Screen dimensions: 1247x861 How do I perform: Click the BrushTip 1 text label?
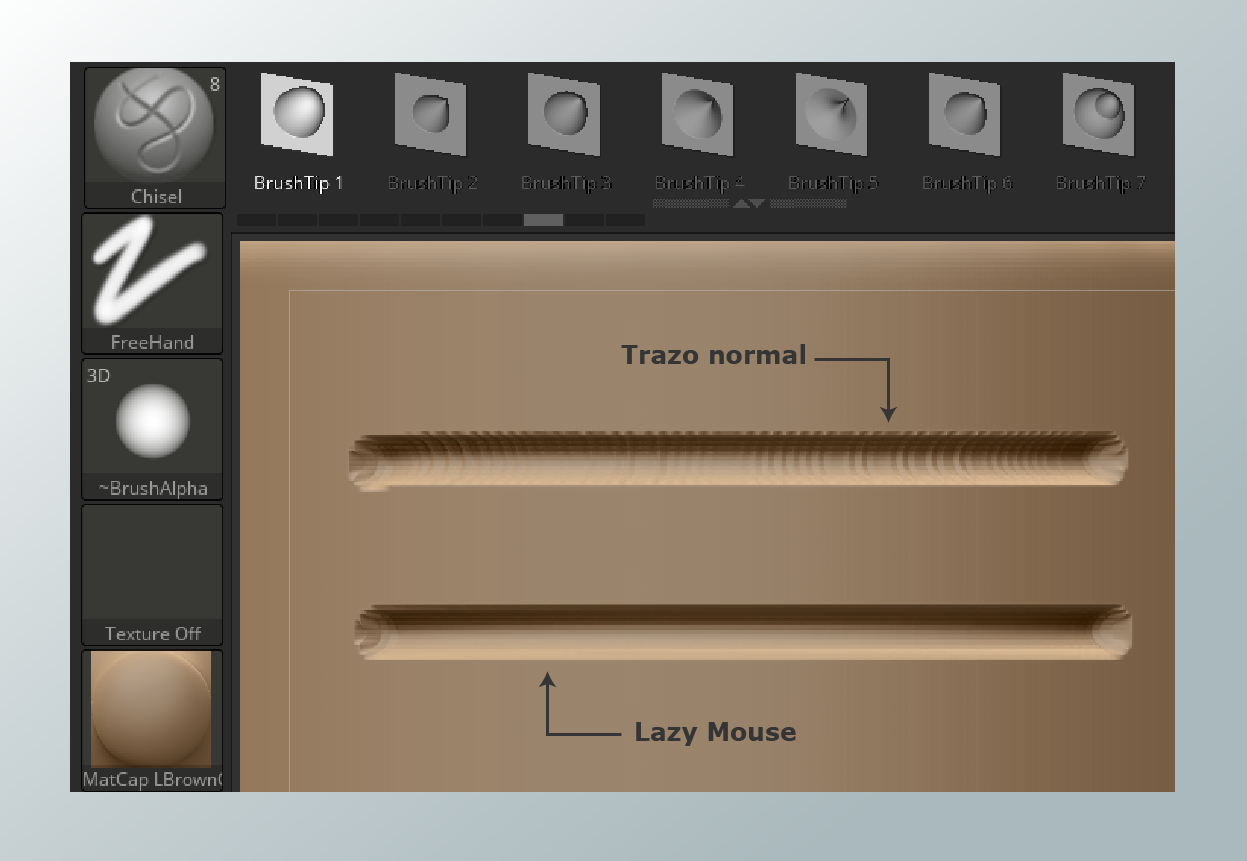pyautogui.click(x=298, y=183)
